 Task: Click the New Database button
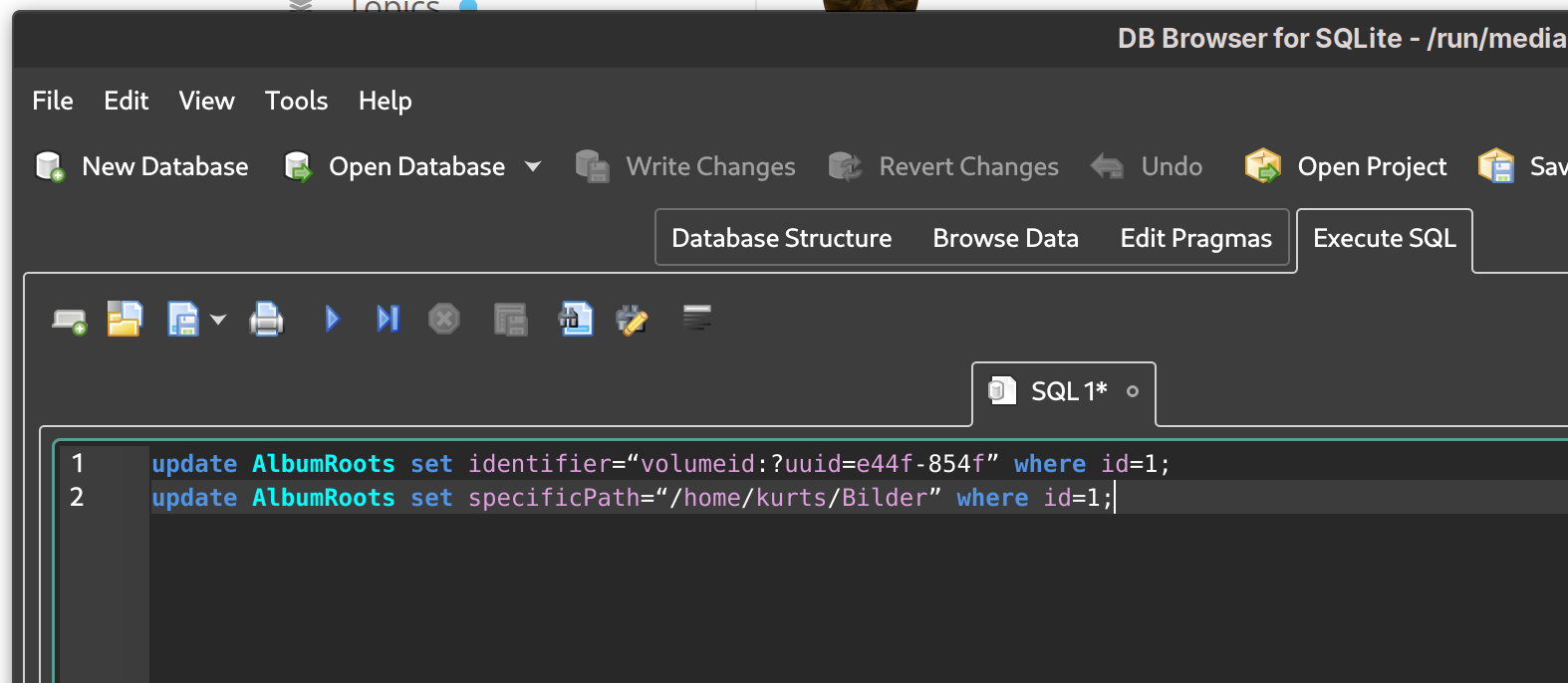coord(142,166)
